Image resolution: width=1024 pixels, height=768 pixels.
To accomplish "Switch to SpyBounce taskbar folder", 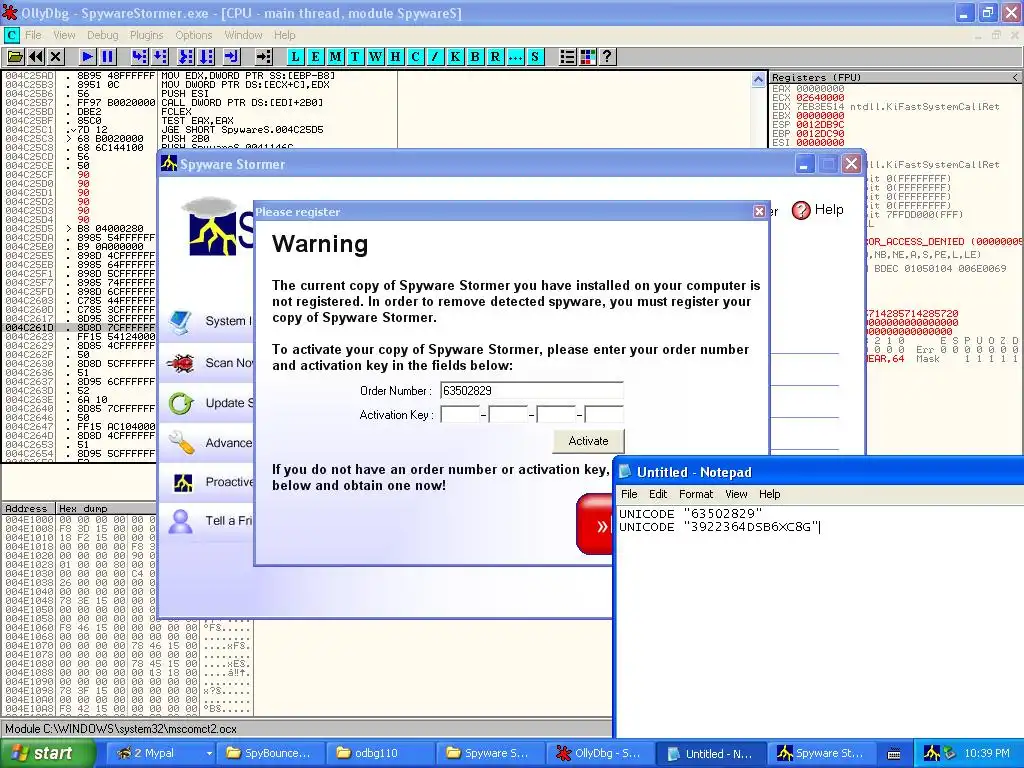I will point(270,753).
